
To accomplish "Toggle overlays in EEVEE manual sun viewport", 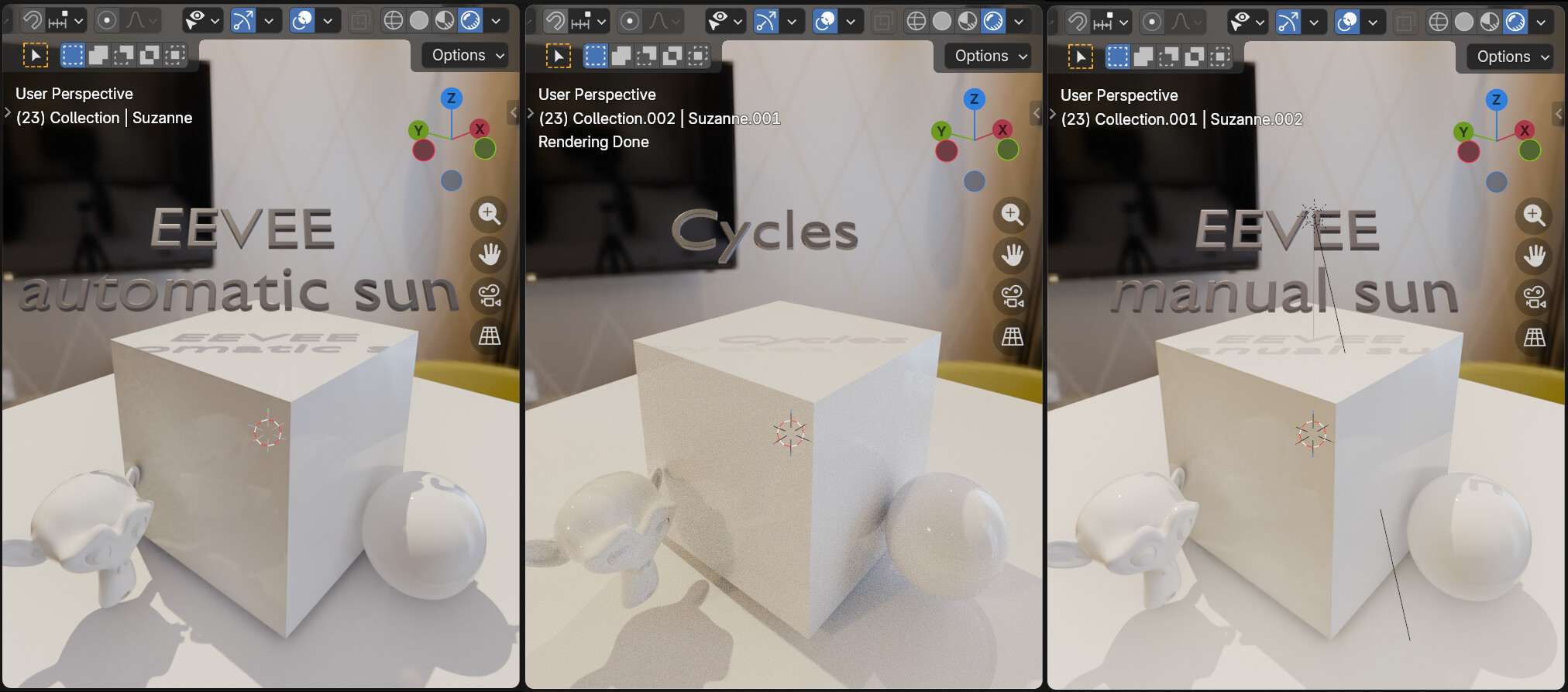I will pos(1348,22).
